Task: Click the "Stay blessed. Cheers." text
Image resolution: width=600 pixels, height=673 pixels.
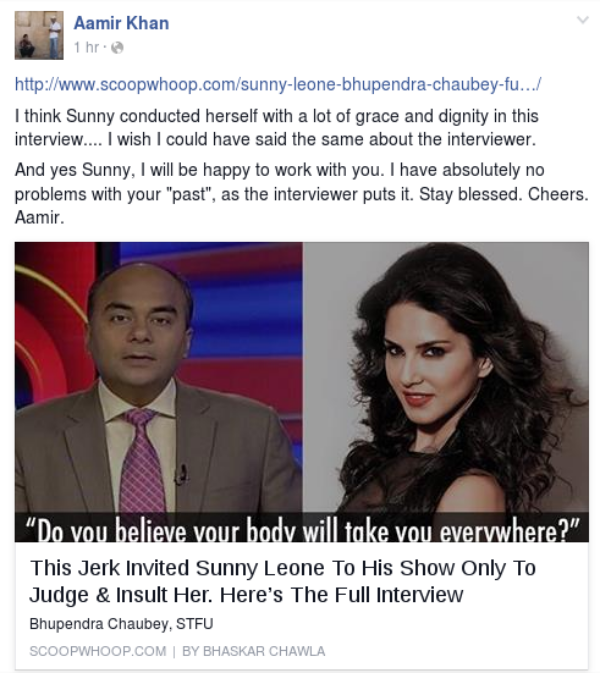Action: click(503, 194)
